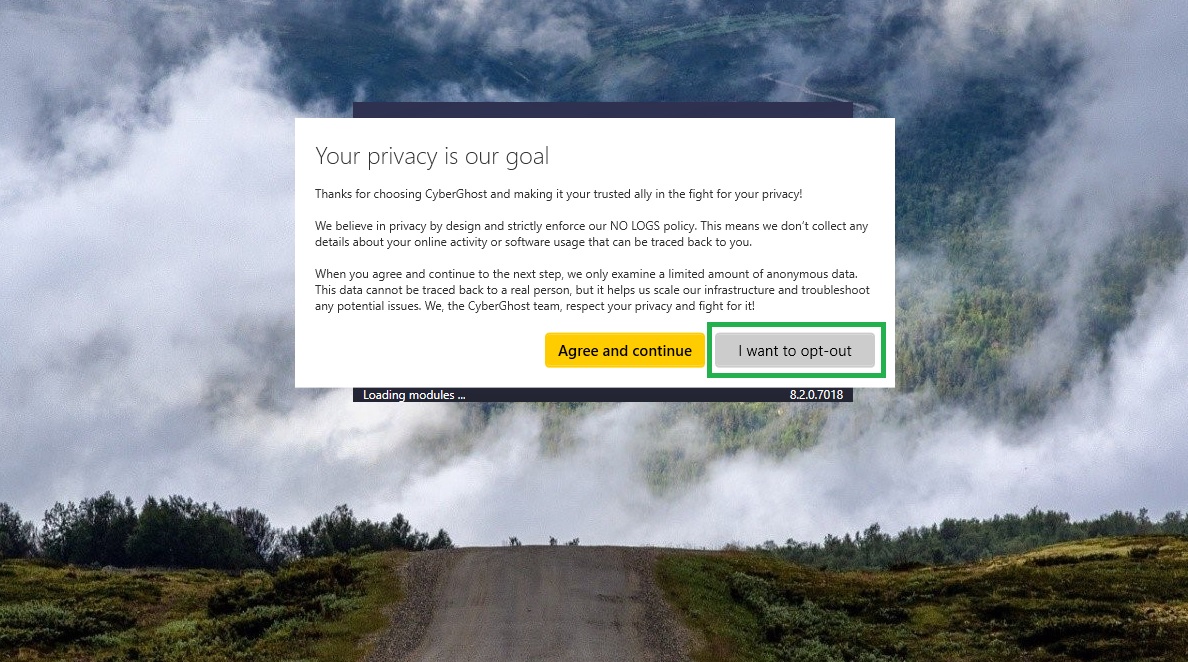Click the 'troubleshoot' word in the dialog text
The height and width of the screenshot is (662, 1188).
[835, 290]
